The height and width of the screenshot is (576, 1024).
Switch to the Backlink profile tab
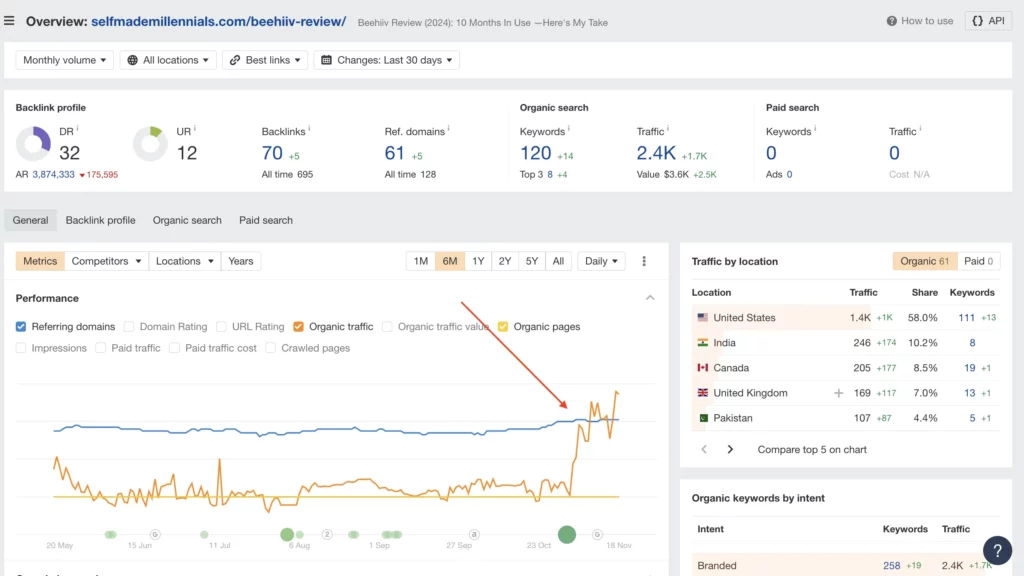coord(100,220)
